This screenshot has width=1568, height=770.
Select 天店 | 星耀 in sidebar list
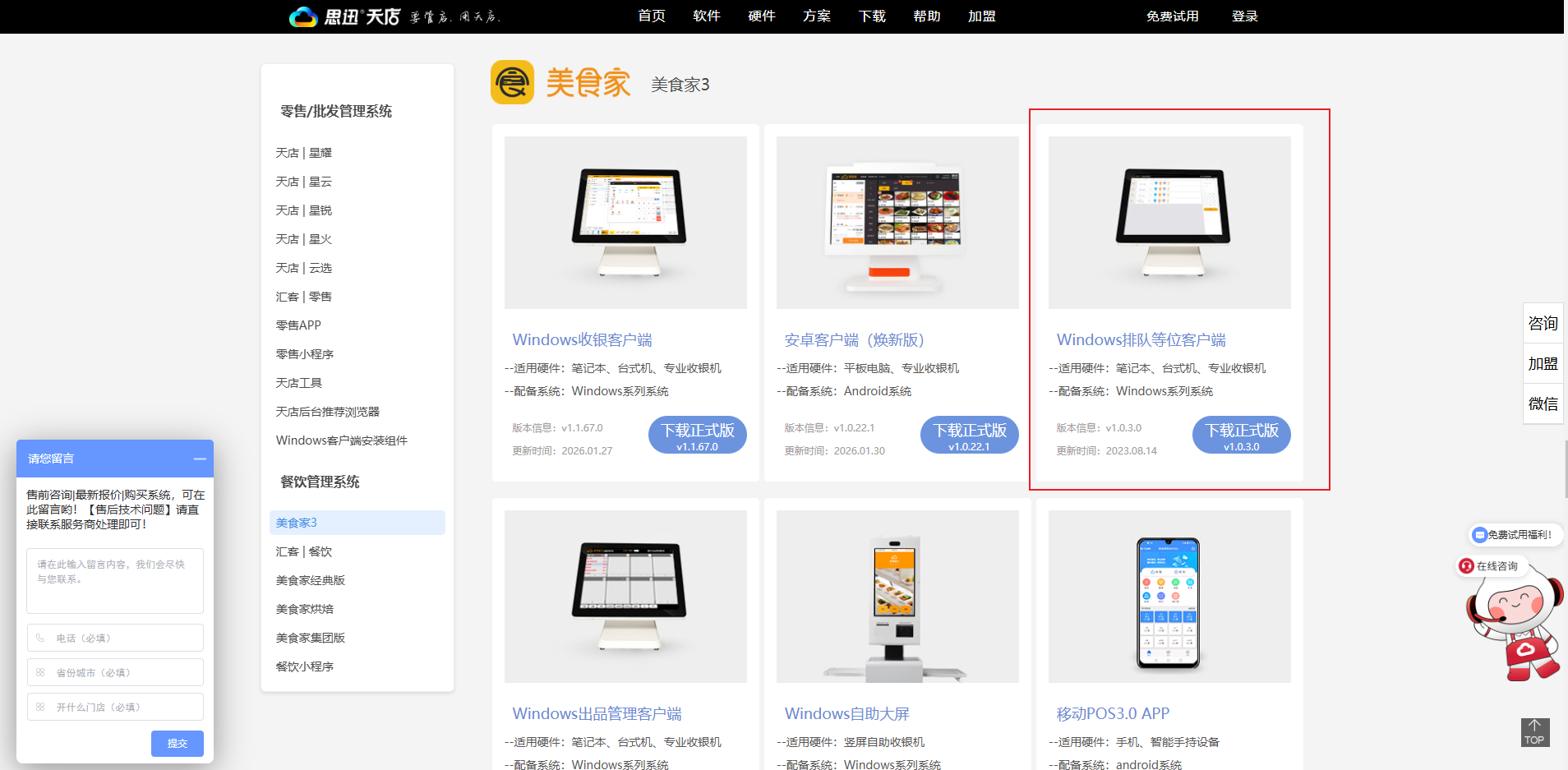(304, 153)
